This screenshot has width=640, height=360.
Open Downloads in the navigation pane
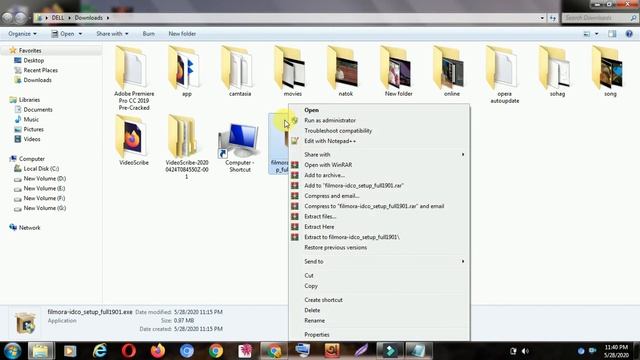37,80
